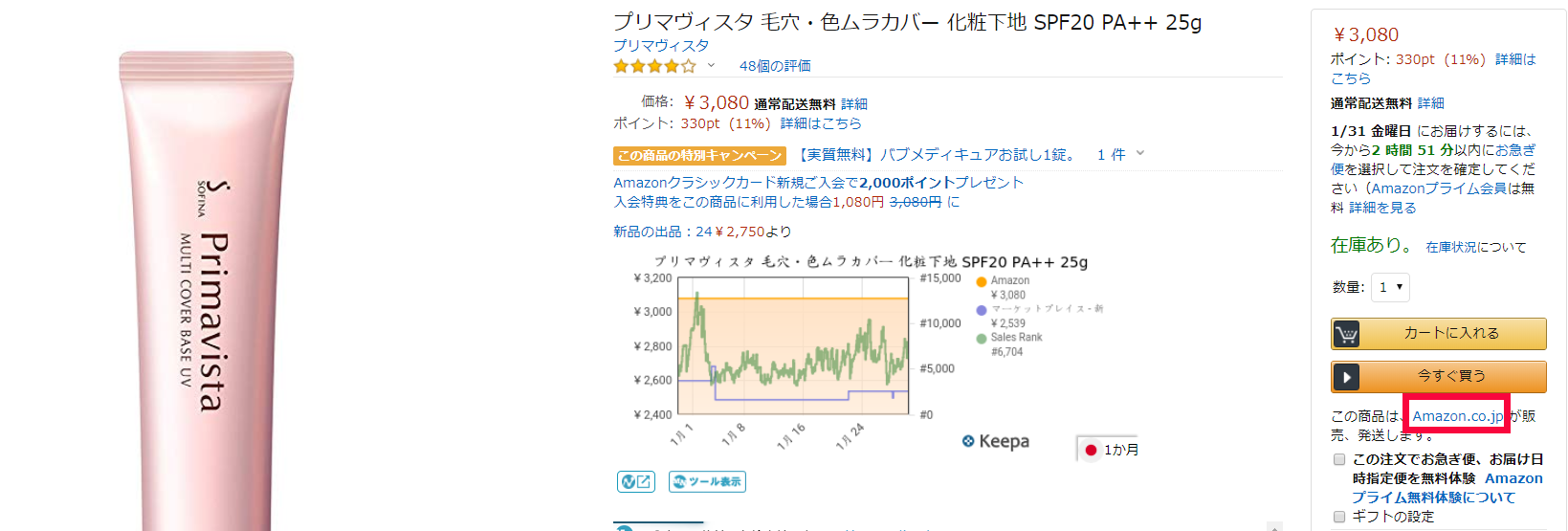The height and width of the screenshot is (531, 1568).
Task: Click the Keepa logo below the chart
Action: point(996,441)
